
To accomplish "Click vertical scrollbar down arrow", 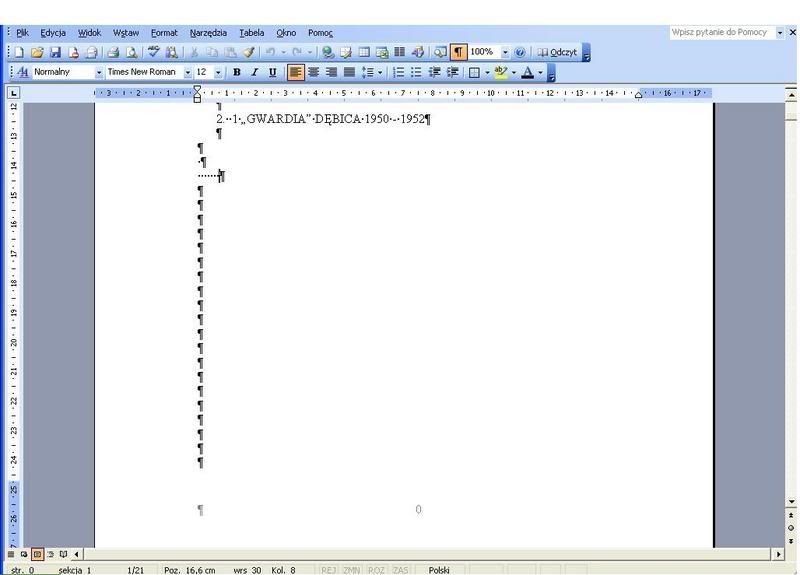I will coord(791,502).
